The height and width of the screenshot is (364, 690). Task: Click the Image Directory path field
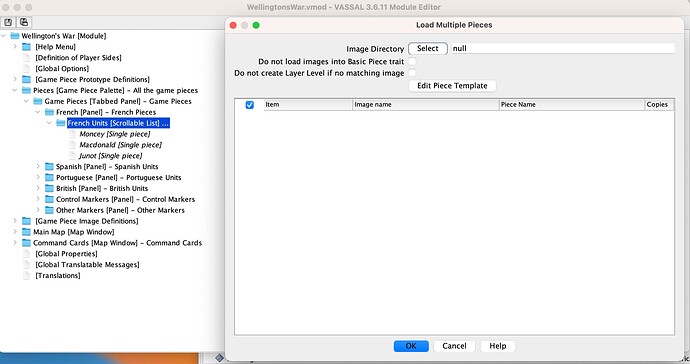(x=563, y=48)
